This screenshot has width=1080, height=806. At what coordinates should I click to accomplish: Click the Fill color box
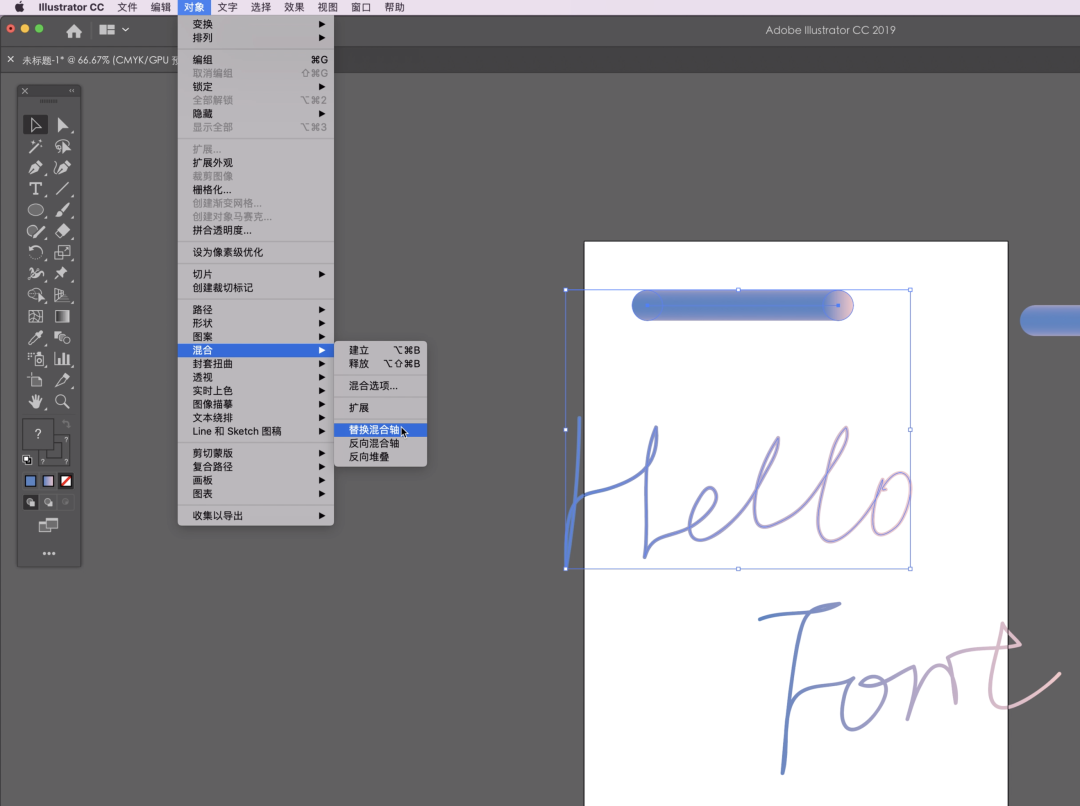pyautogui.click(x=38, y=434)
